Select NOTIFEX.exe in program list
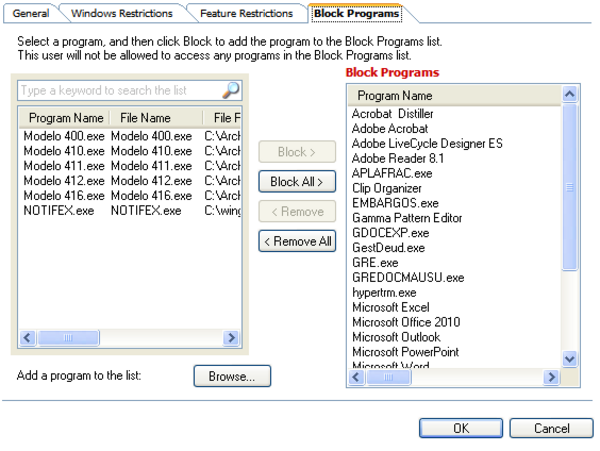This screenshot has width=600, height=451. pos(58,211)
